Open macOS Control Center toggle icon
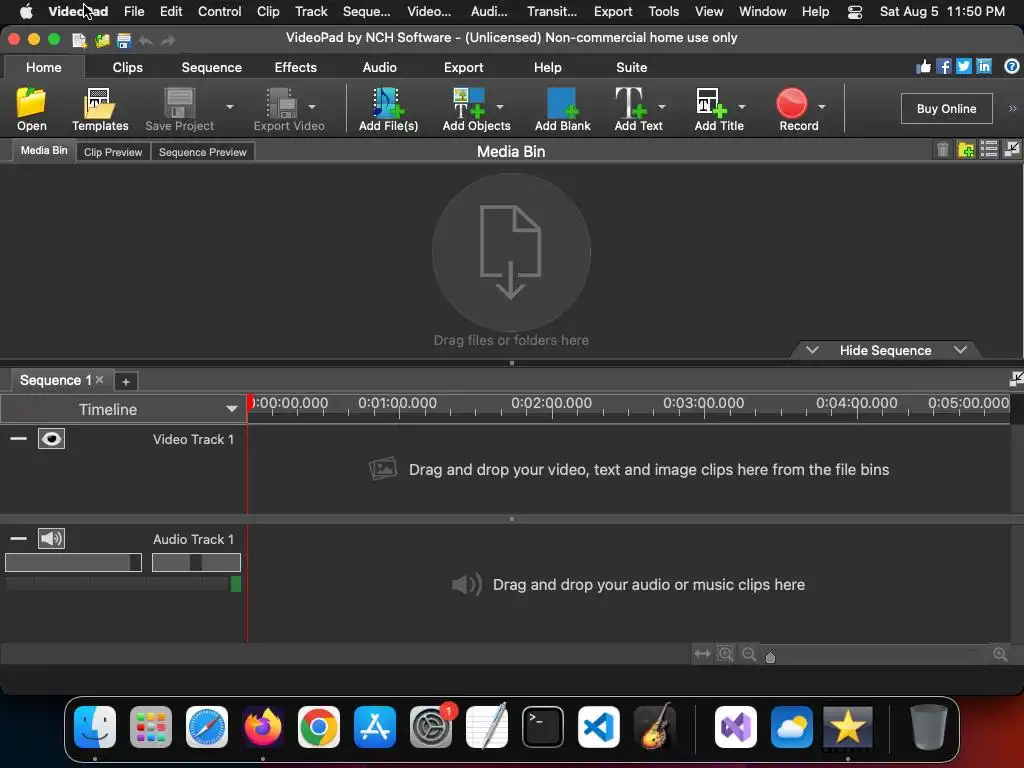Viewport: 1024px width, 768px height. [854, 12]
